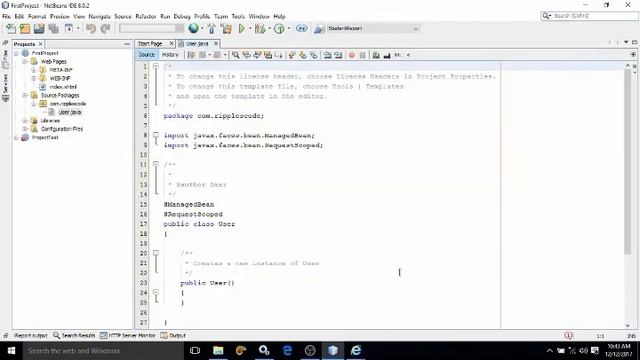Click Shift Line Right icon

click(338, 55)
